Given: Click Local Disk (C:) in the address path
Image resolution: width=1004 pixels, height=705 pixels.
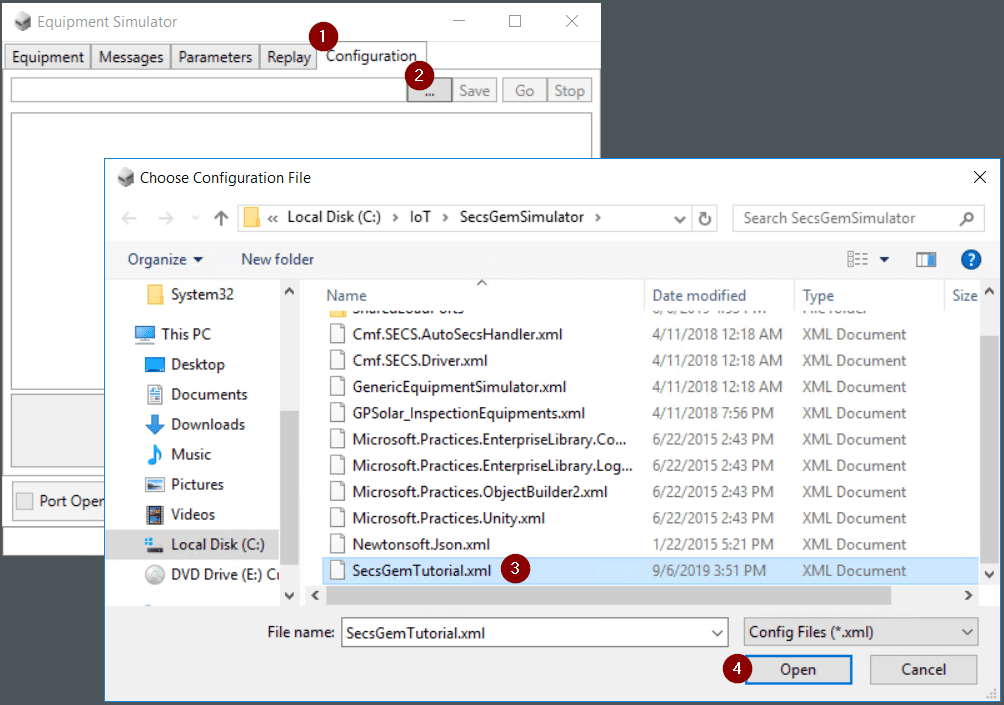Looking at the screenshot, I should pyautogui.click(x=334, y=217).
